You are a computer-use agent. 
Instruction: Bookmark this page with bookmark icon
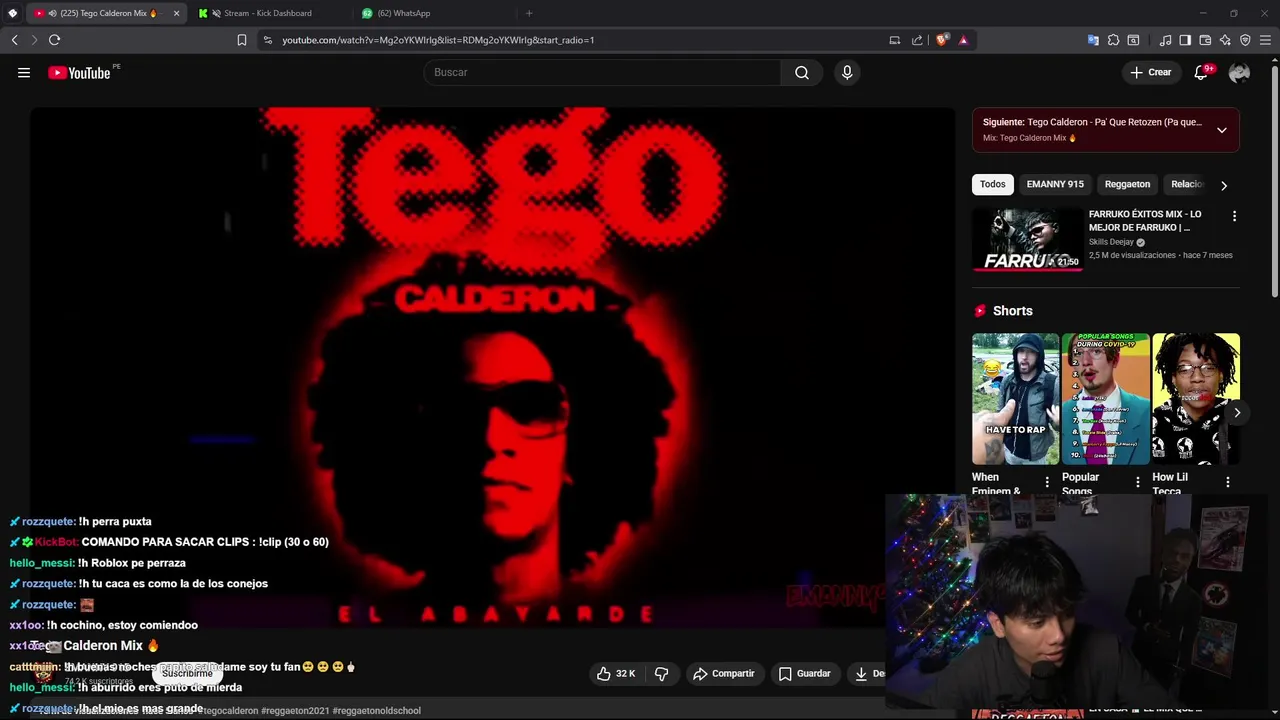241,40
